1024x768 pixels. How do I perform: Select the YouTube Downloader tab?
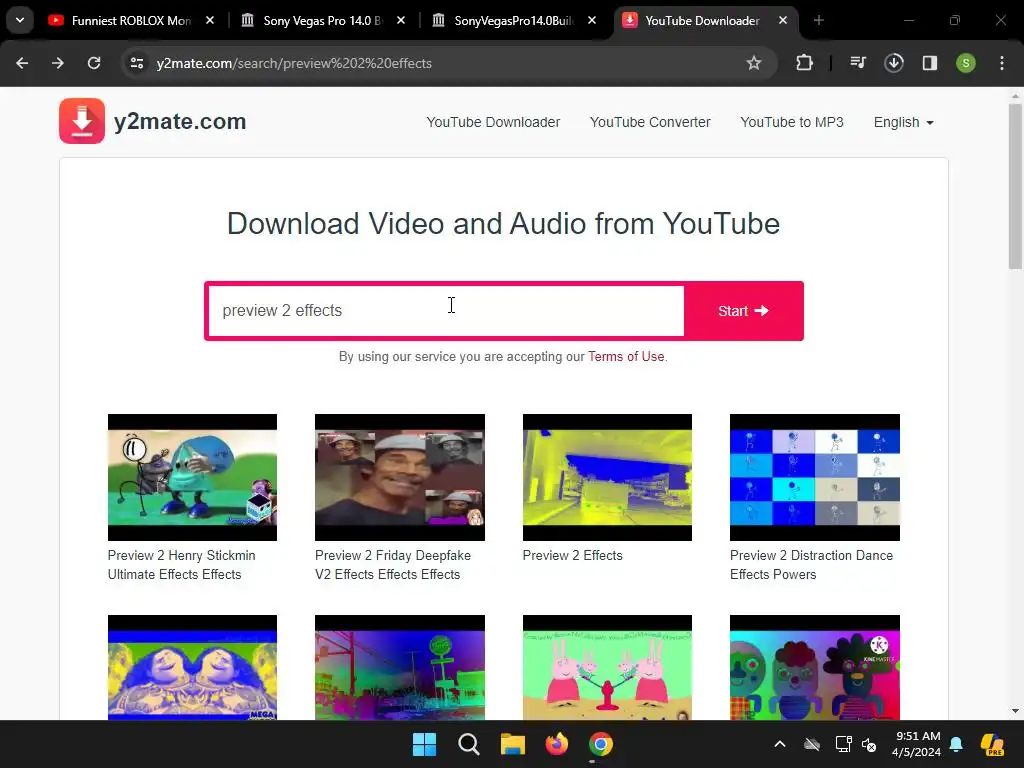702,20
